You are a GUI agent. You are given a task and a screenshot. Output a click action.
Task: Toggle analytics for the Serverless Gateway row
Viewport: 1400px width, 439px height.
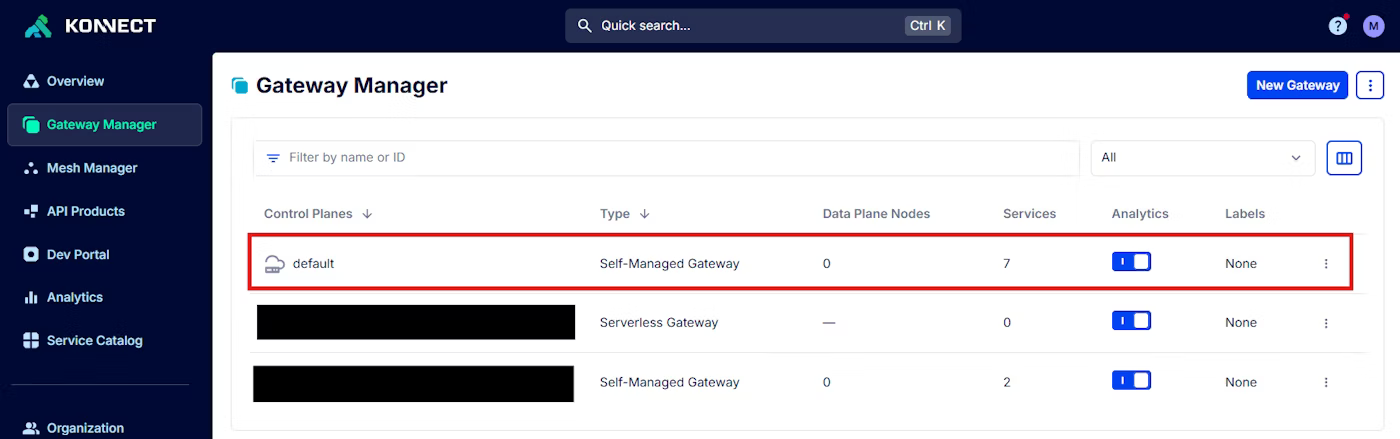click(1131, 321)
